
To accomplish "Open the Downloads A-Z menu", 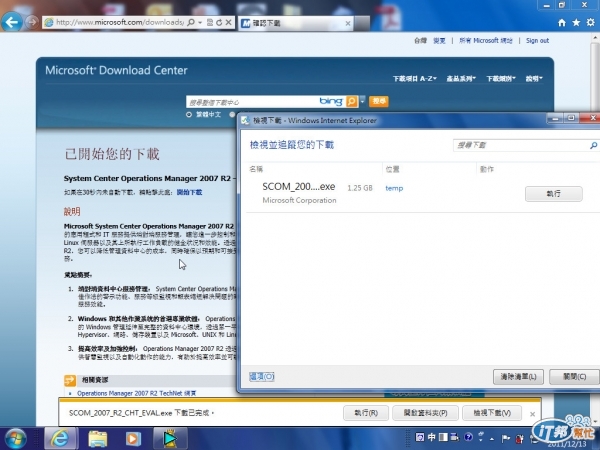I will [415, 78].
